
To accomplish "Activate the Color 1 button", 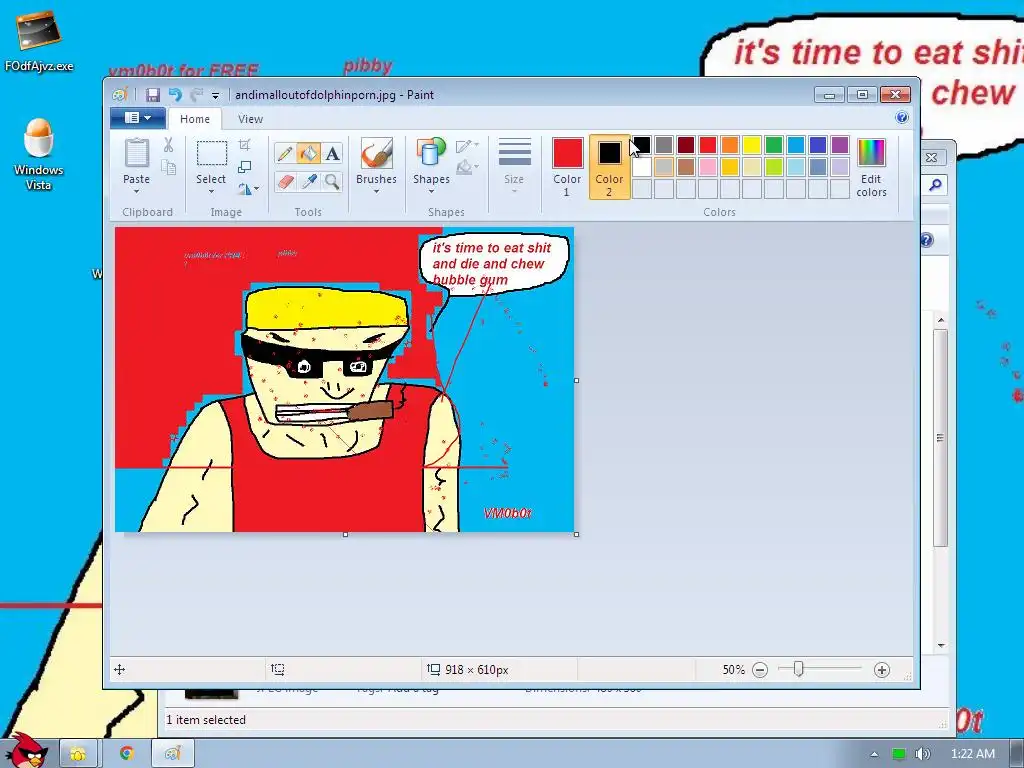I will click(x=567, y=167).
